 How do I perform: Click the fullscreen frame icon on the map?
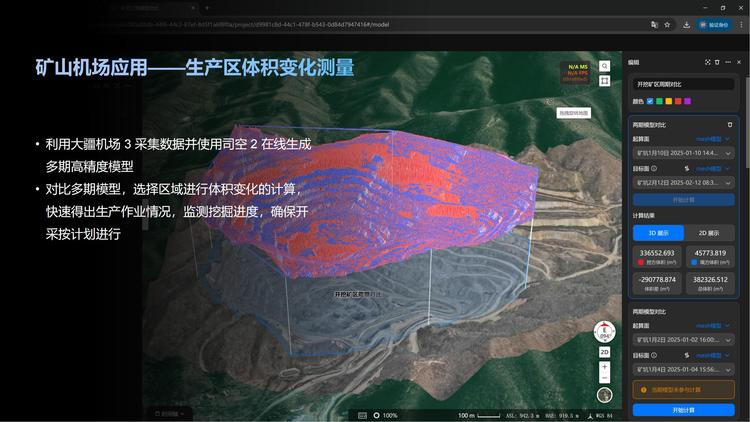point(605,82)
